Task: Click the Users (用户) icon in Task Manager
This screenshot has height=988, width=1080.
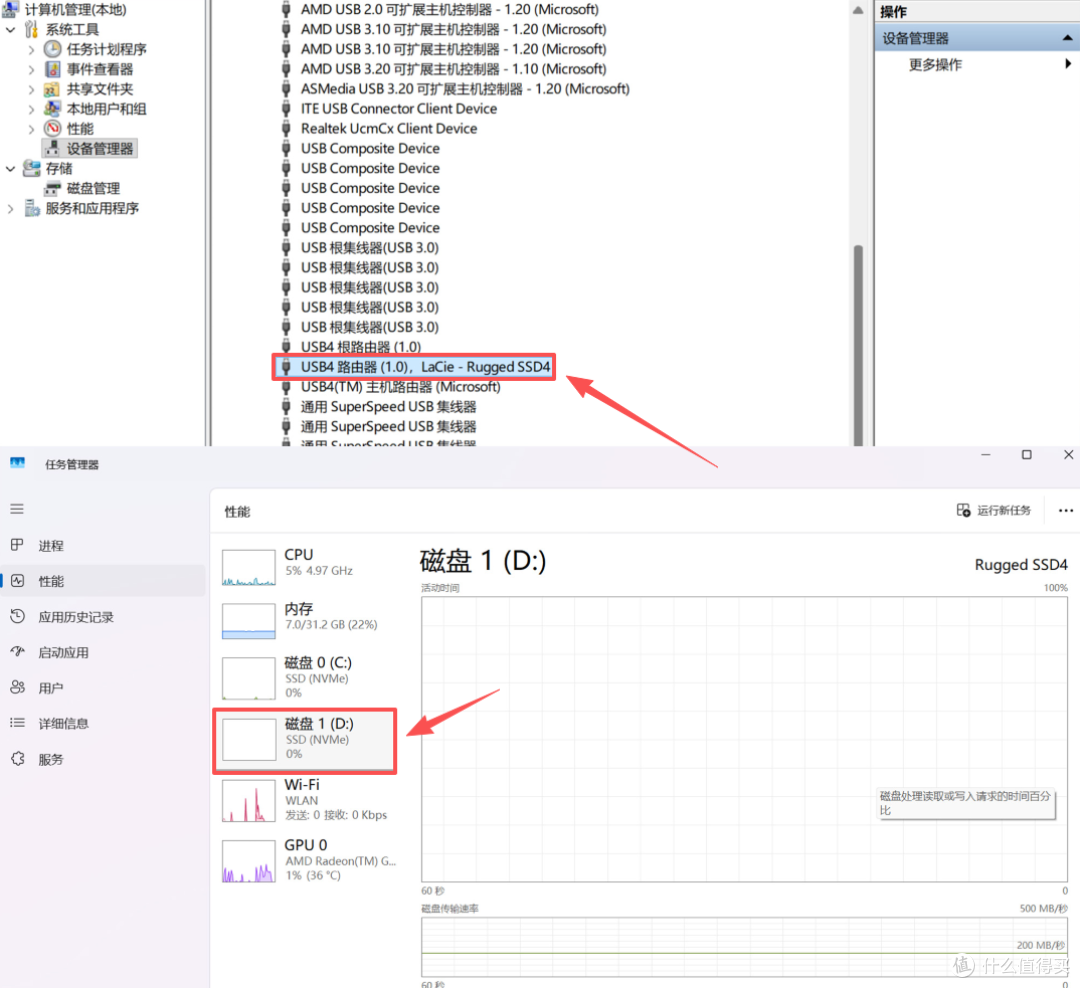Action: click(x=17, y=687)
